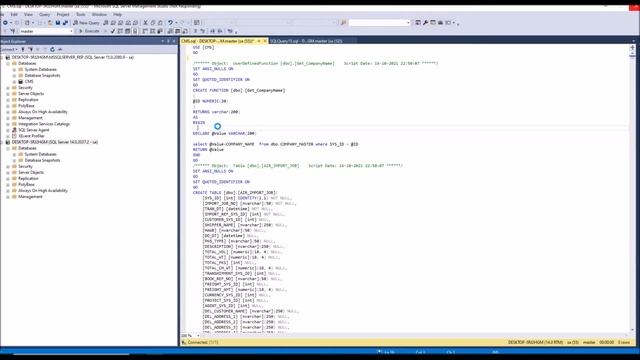Click the Cut scissors icon

tap(145, 23)
